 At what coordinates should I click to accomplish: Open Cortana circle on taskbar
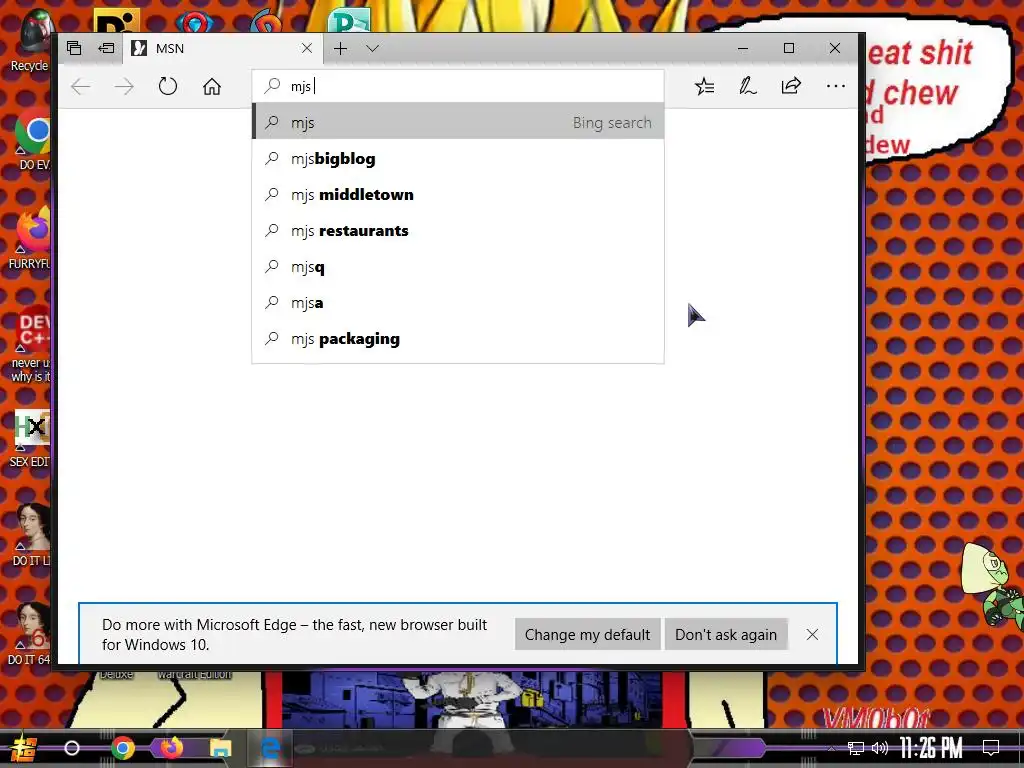tap(72, 748)
